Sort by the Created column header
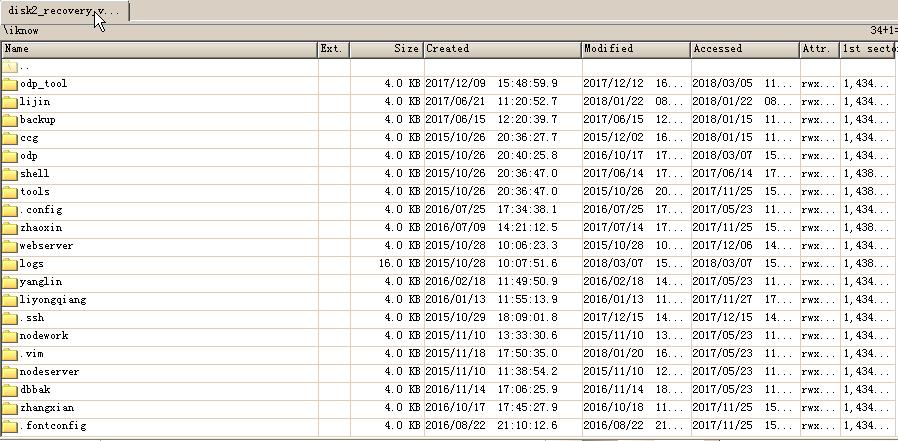This screenshot has width=898, height=441. (502, 49)
